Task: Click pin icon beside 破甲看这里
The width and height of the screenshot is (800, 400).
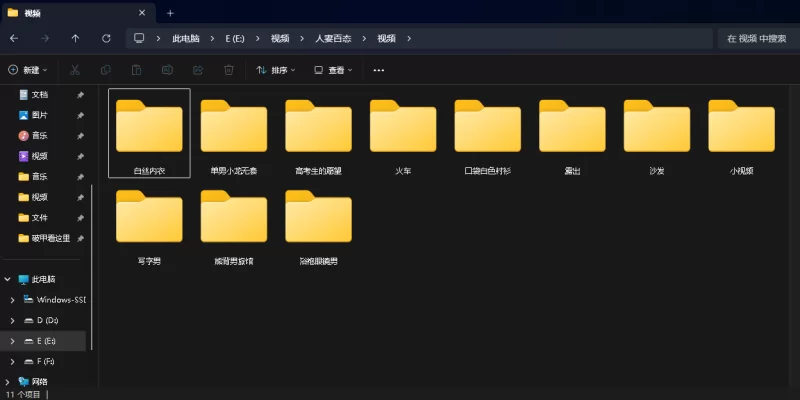Action: (x=80, y=238)
